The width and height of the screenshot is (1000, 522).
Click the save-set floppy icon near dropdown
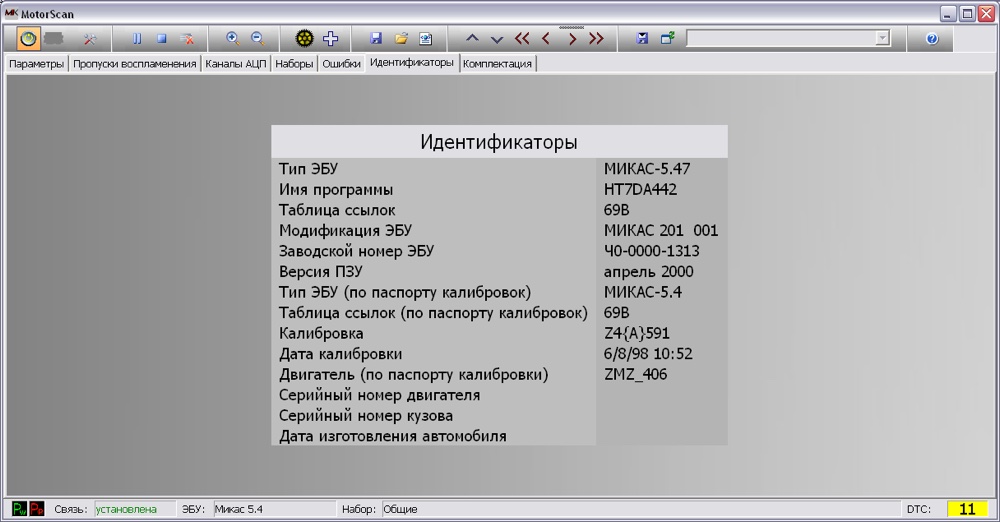point(642,39)
